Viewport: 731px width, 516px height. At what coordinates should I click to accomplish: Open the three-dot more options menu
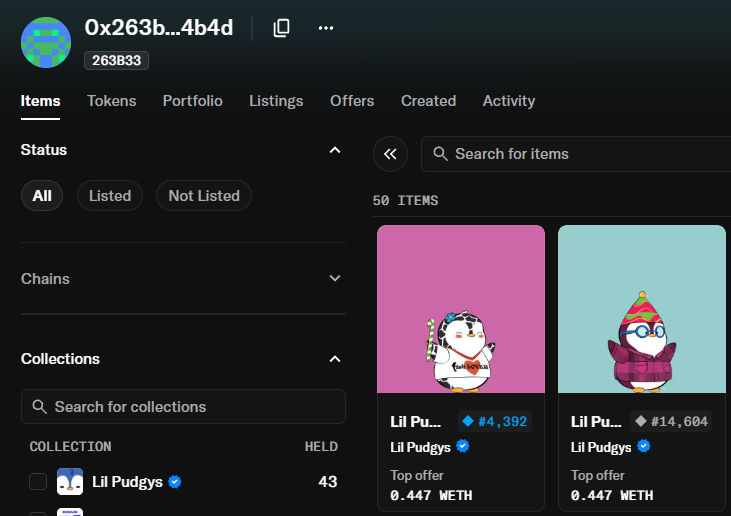[325, 28]
